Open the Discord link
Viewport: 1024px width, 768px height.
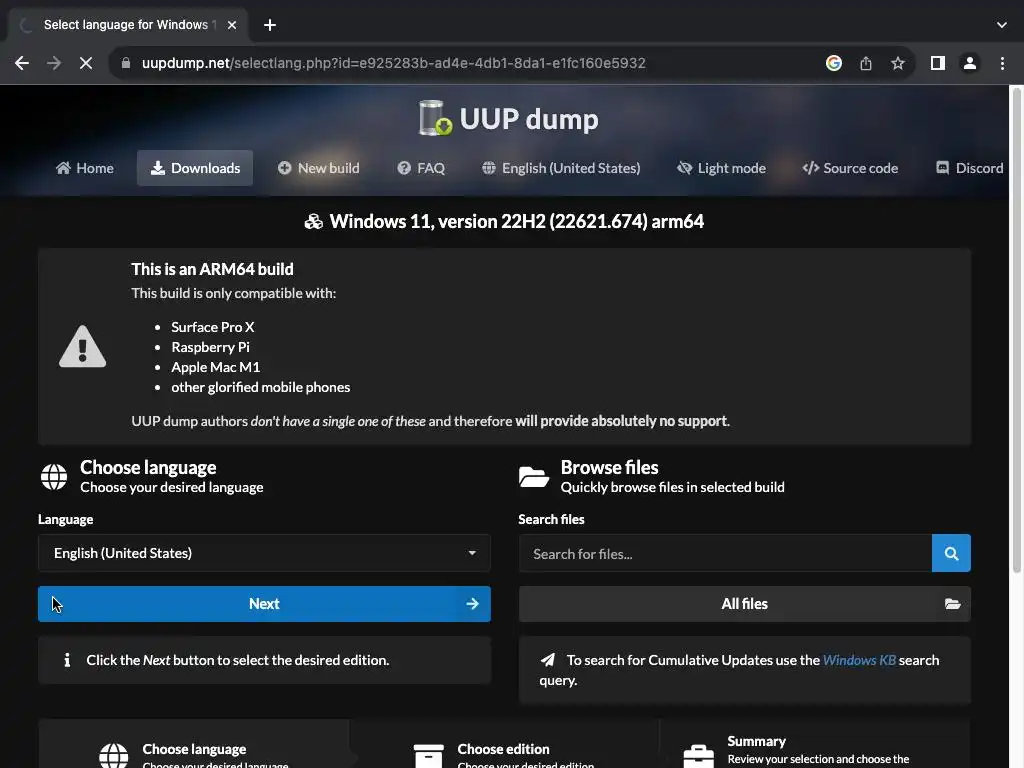click(969, 168)
